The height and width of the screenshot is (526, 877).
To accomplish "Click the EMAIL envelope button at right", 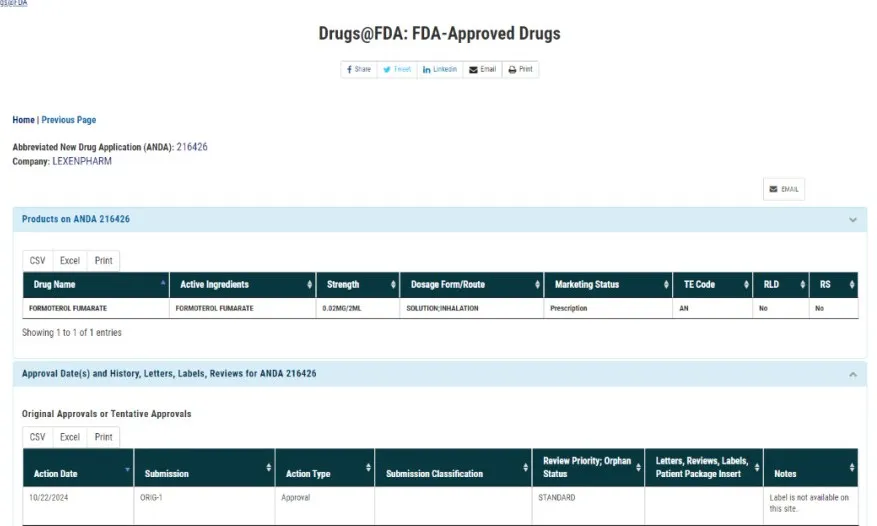I will click(783, 189).
